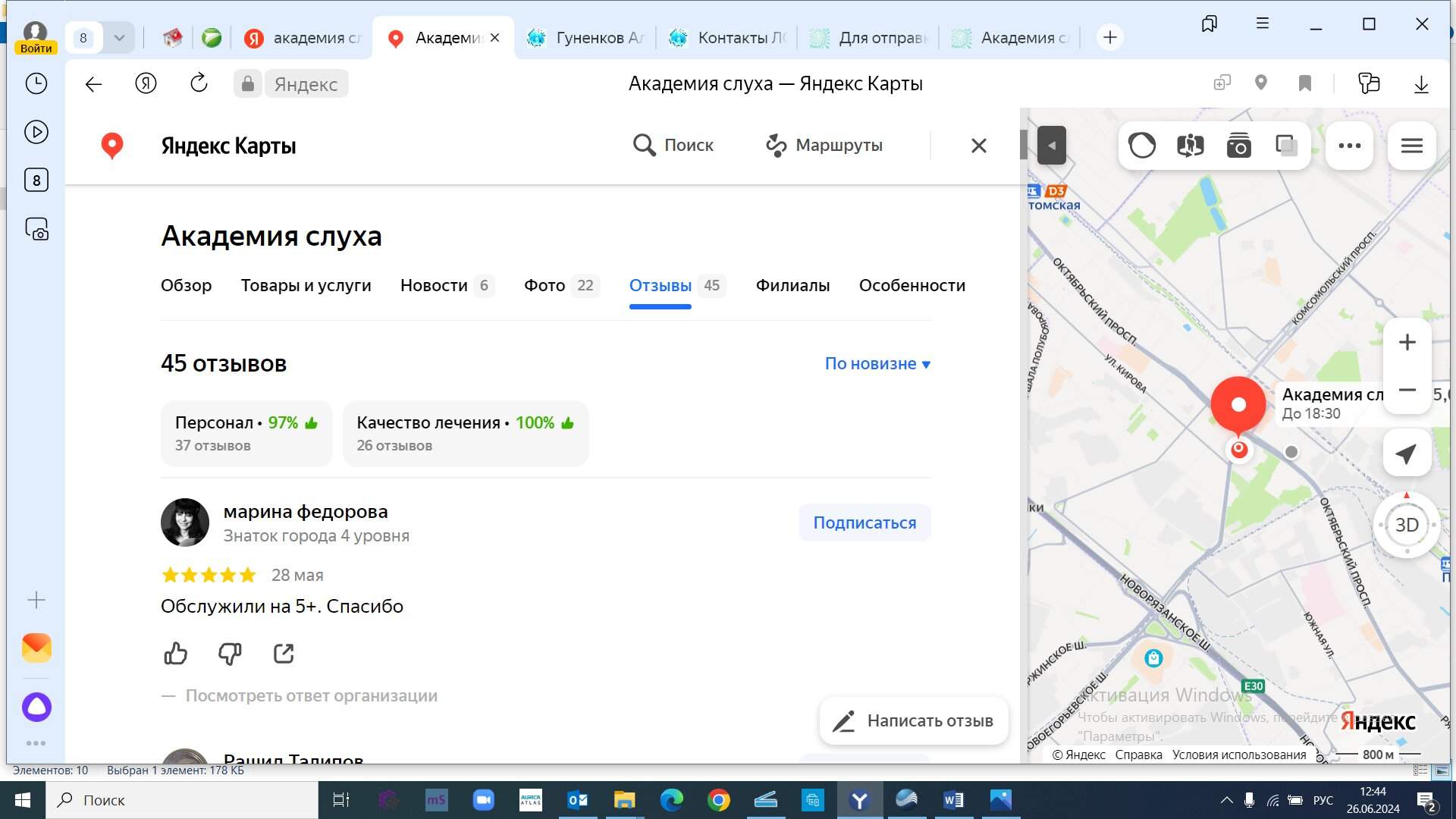Screen dimensions: 1456x819
Task: Click Поиск search field in Yandex Maps
Action: tap(673, 145)
